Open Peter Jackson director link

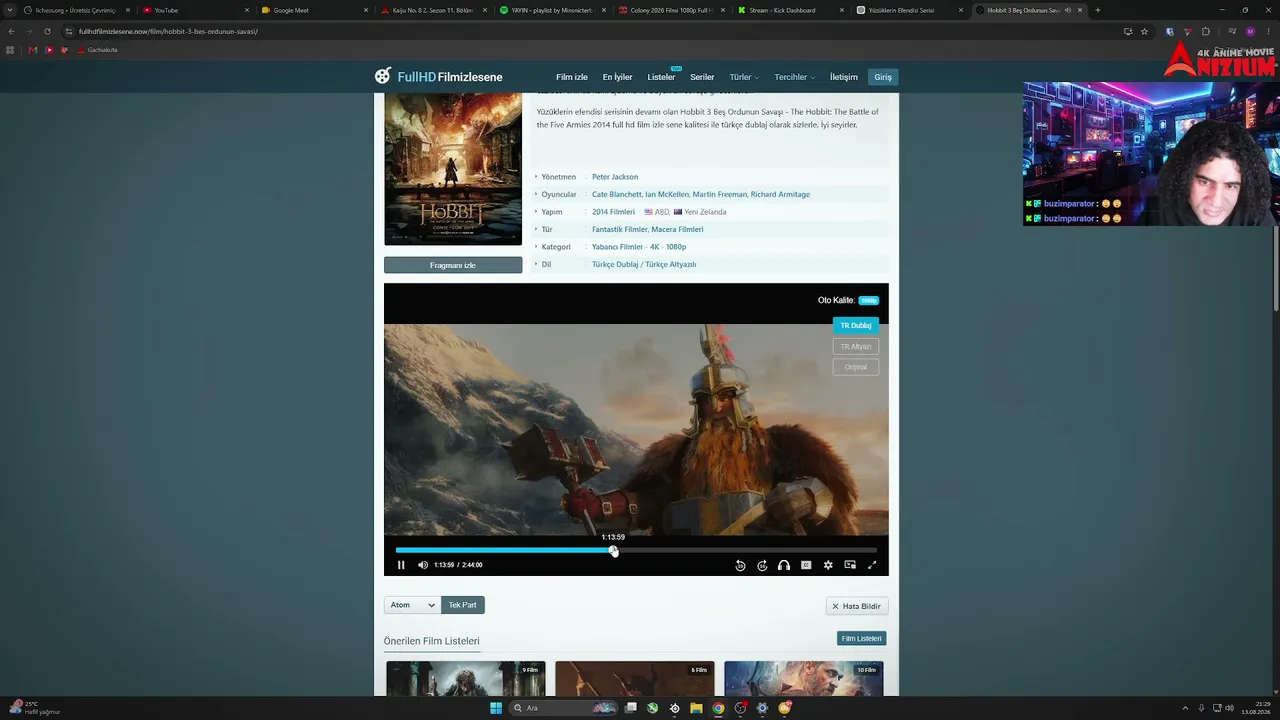pyautogui.click(x=615, y=177)
